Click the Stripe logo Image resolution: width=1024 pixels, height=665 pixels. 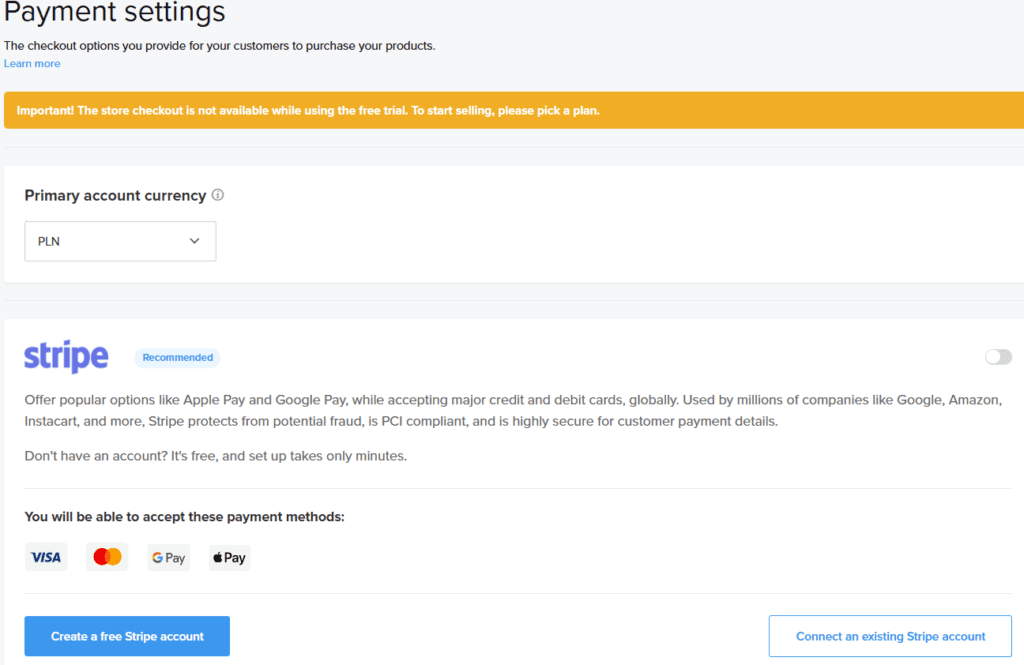click(x=66, y=356)
